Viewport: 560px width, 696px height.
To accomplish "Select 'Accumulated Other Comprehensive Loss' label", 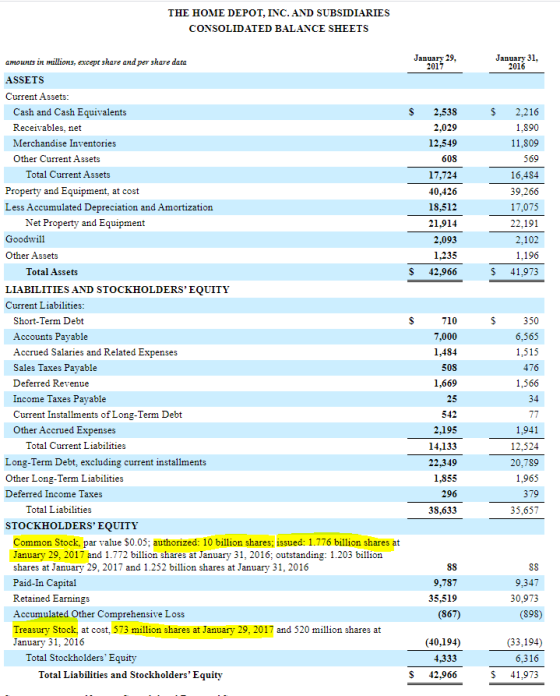I will coord(99,614).
